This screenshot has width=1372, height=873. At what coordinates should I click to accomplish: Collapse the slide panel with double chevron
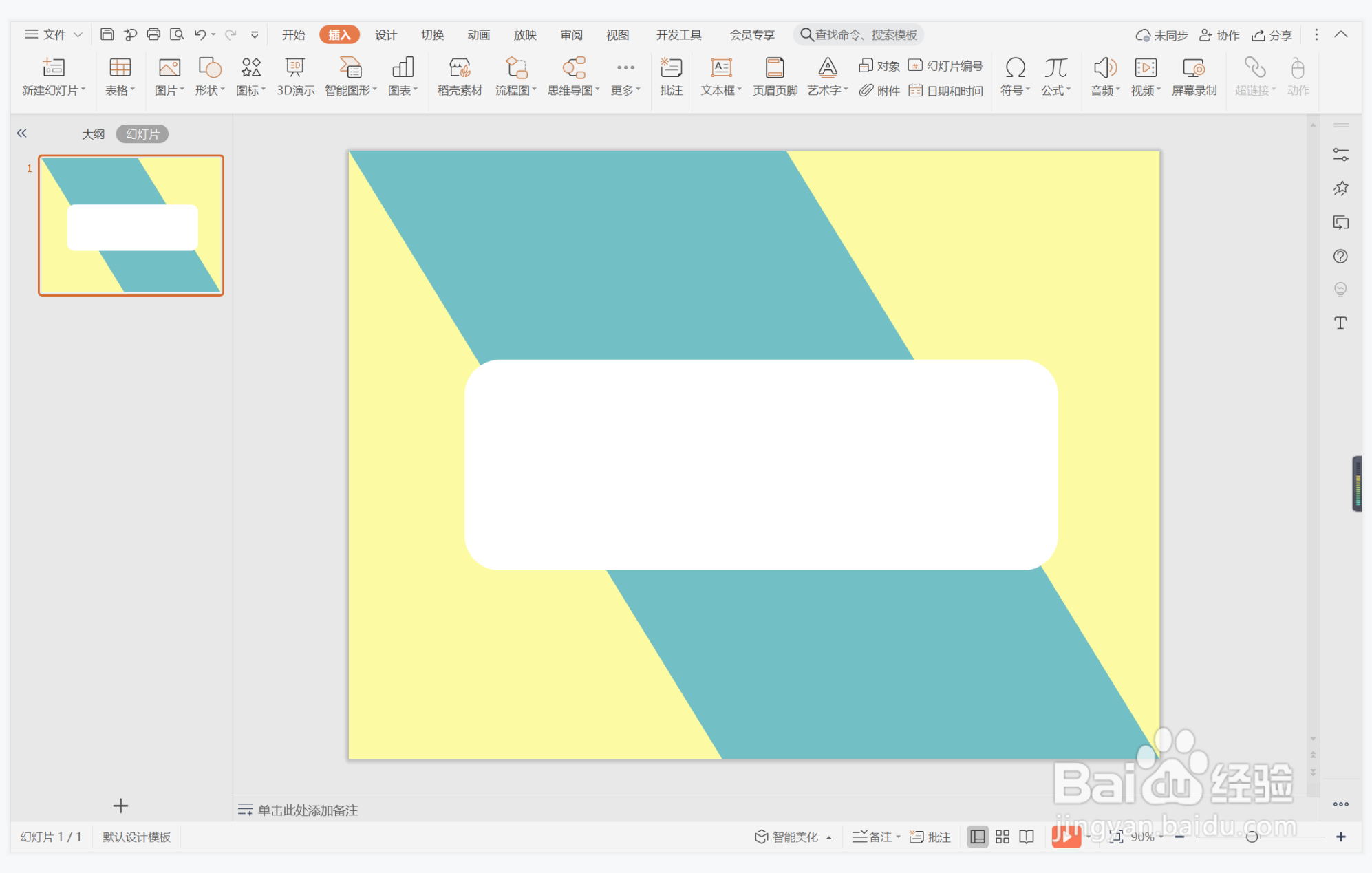22,133
